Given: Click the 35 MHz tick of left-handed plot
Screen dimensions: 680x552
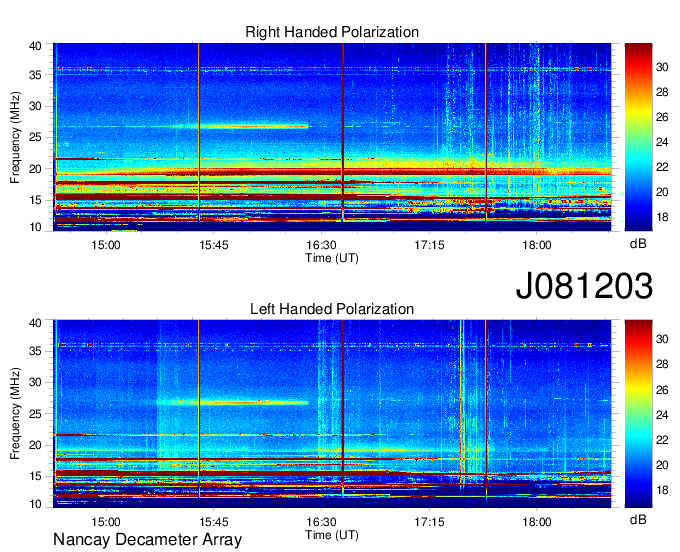Looking at the screenshot, I should click(x=35, y=351).
